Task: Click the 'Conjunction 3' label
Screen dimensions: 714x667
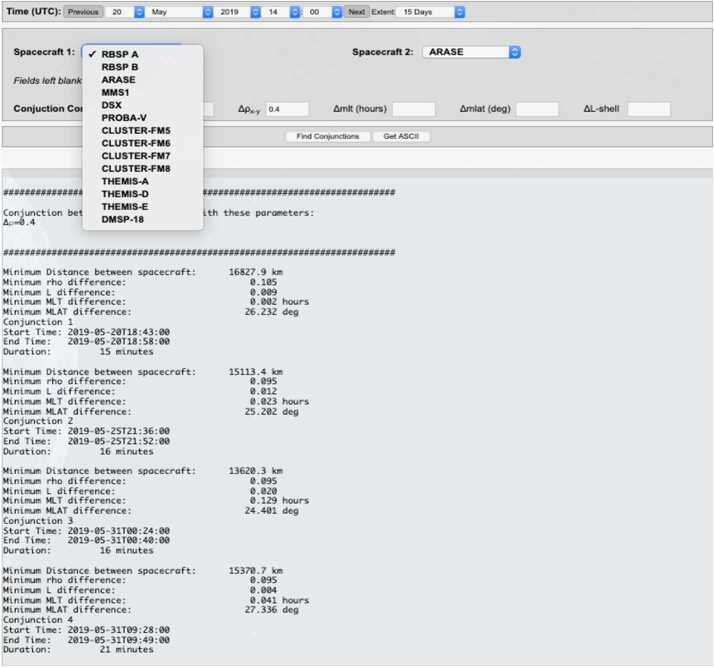Action: [x=38, y=521]
